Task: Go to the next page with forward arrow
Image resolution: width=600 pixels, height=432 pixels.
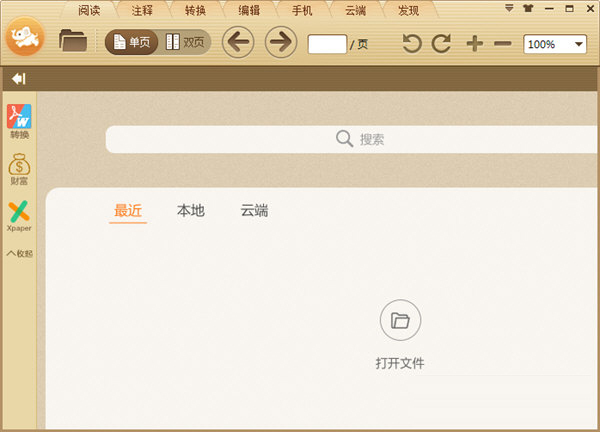Action: 281,43
